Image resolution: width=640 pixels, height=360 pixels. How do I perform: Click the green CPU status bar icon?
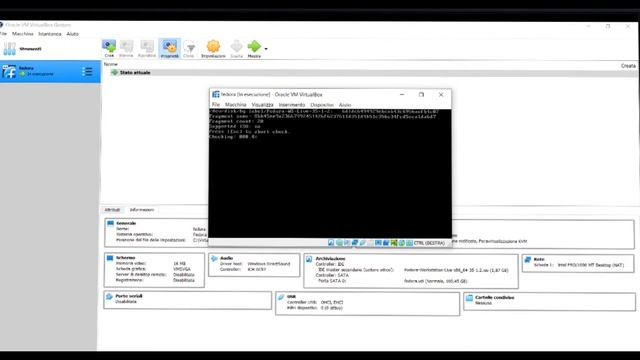click(x=394, y=243)
